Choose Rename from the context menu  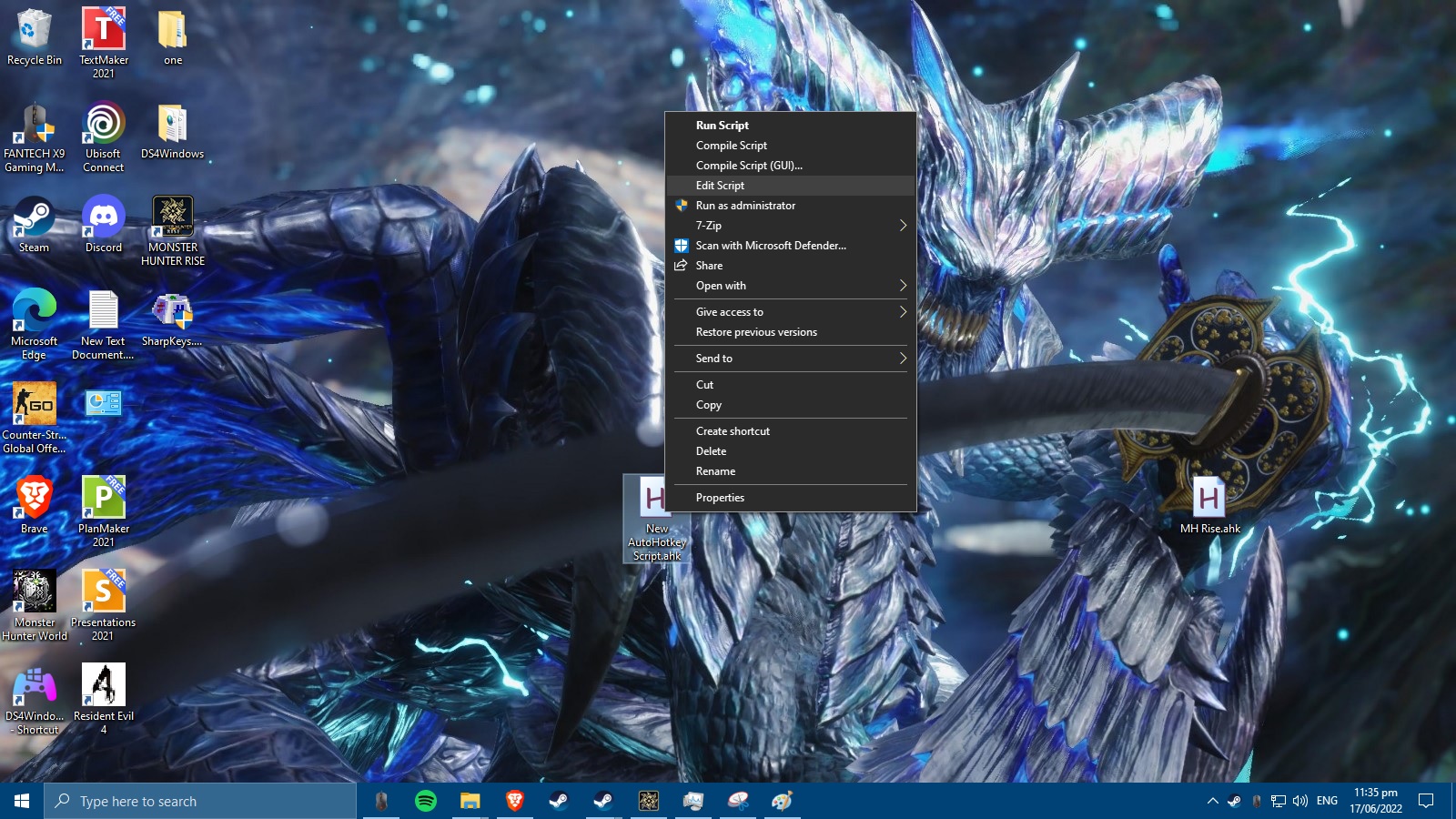[x=791, y=471]
